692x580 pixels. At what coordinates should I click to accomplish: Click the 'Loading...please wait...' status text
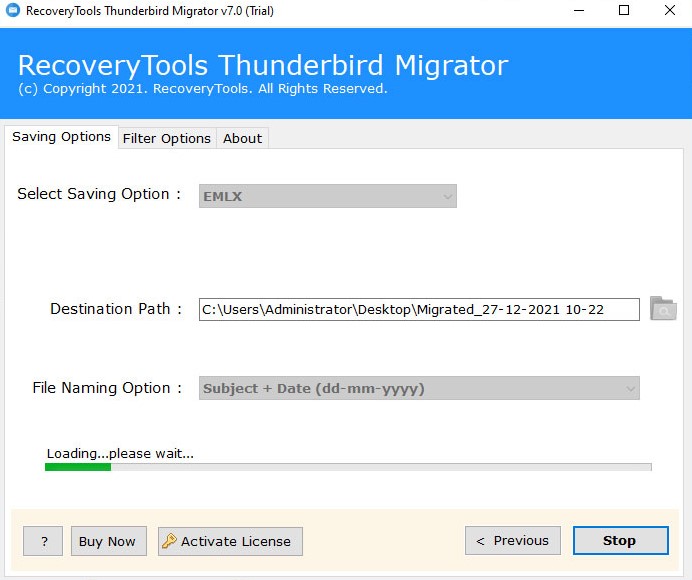(120, 453)
